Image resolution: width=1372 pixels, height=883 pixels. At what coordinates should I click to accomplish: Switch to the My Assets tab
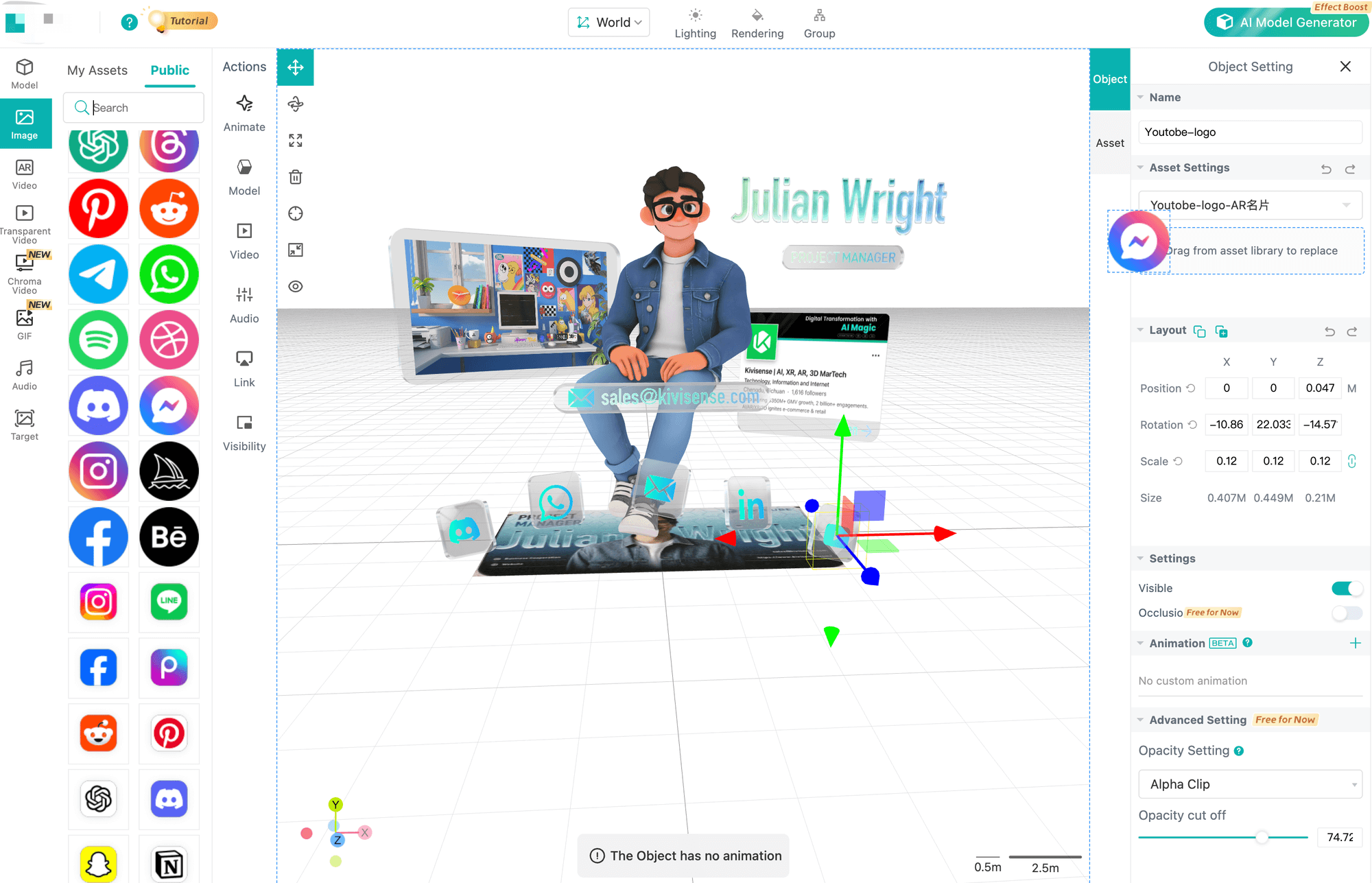pyautogui.click(x=97, y=70)
